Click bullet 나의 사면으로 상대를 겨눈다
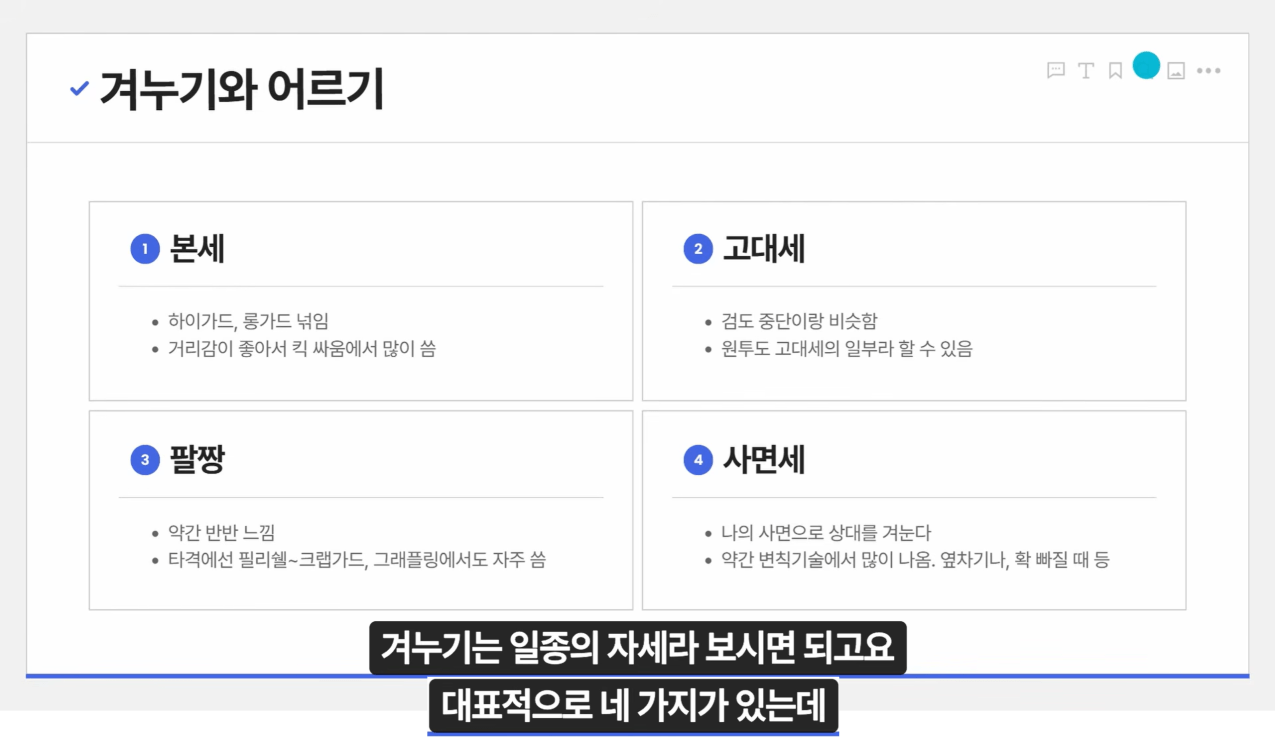This screenshot has width=1280, height=738. pos(826,533)
